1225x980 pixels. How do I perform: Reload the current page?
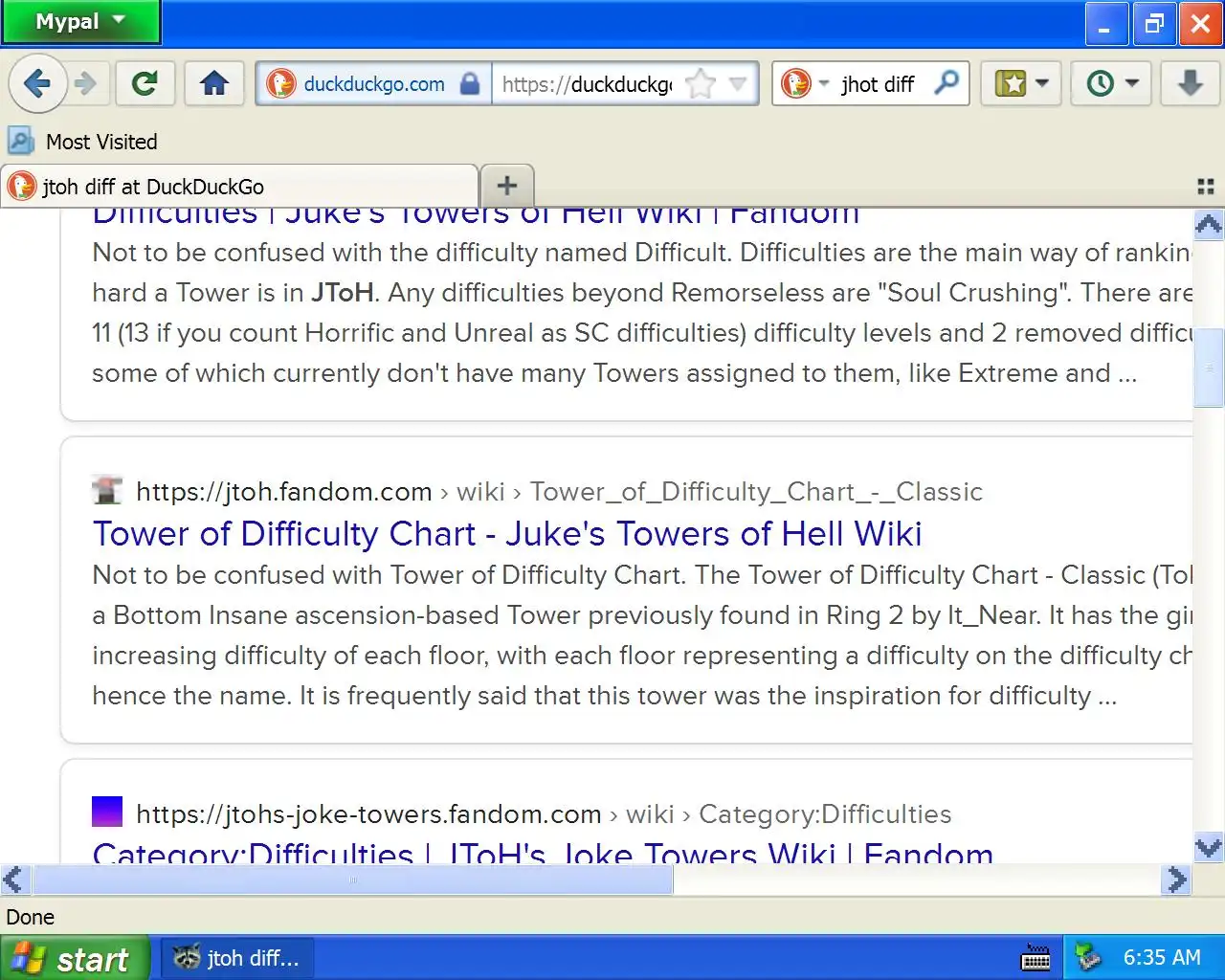(x=145, y=84)
